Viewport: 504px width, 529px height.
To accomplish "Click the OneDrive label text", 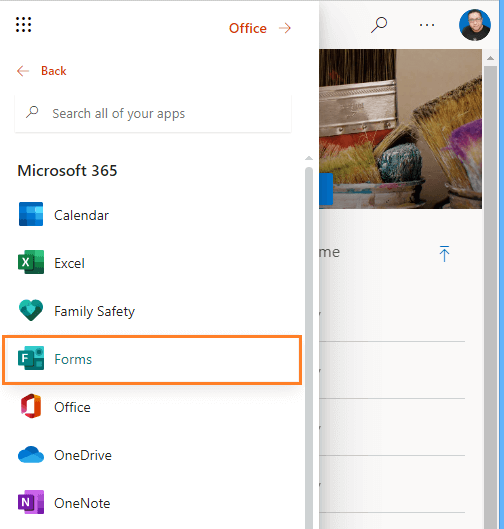I will pyautogui.click(x=83, y=455).
